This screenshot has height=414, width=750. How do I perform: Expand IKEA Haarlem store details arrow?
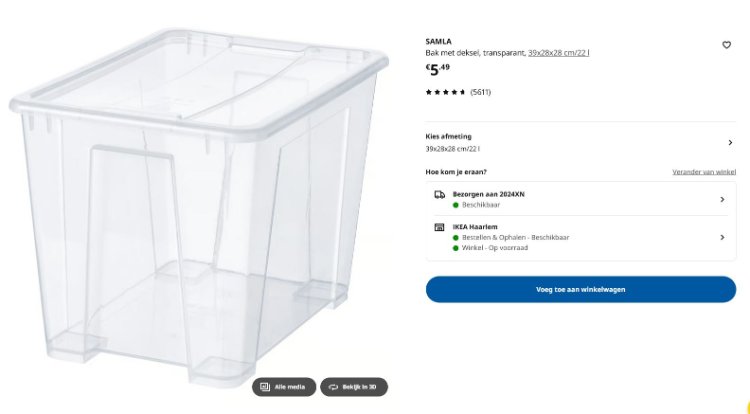(x=722, y=237)
